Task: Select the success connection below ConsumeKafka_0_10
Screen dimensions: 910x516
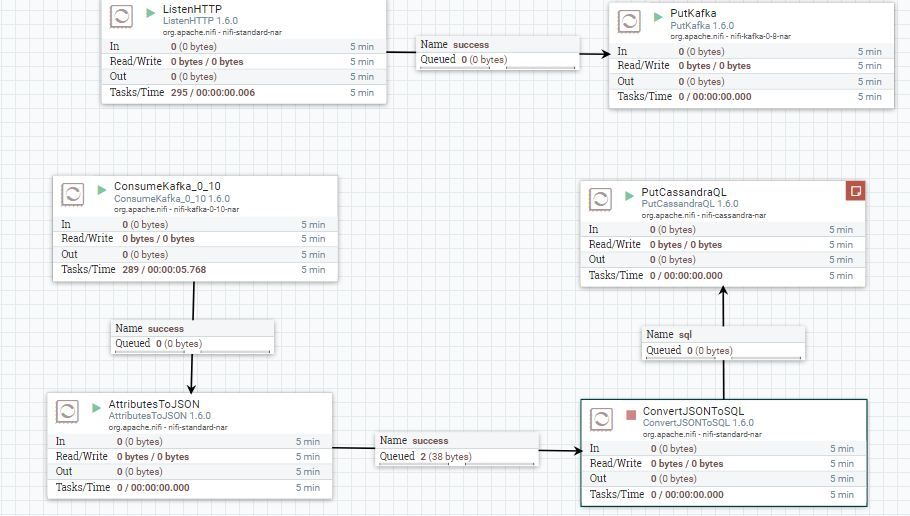Action: [192, 336]
